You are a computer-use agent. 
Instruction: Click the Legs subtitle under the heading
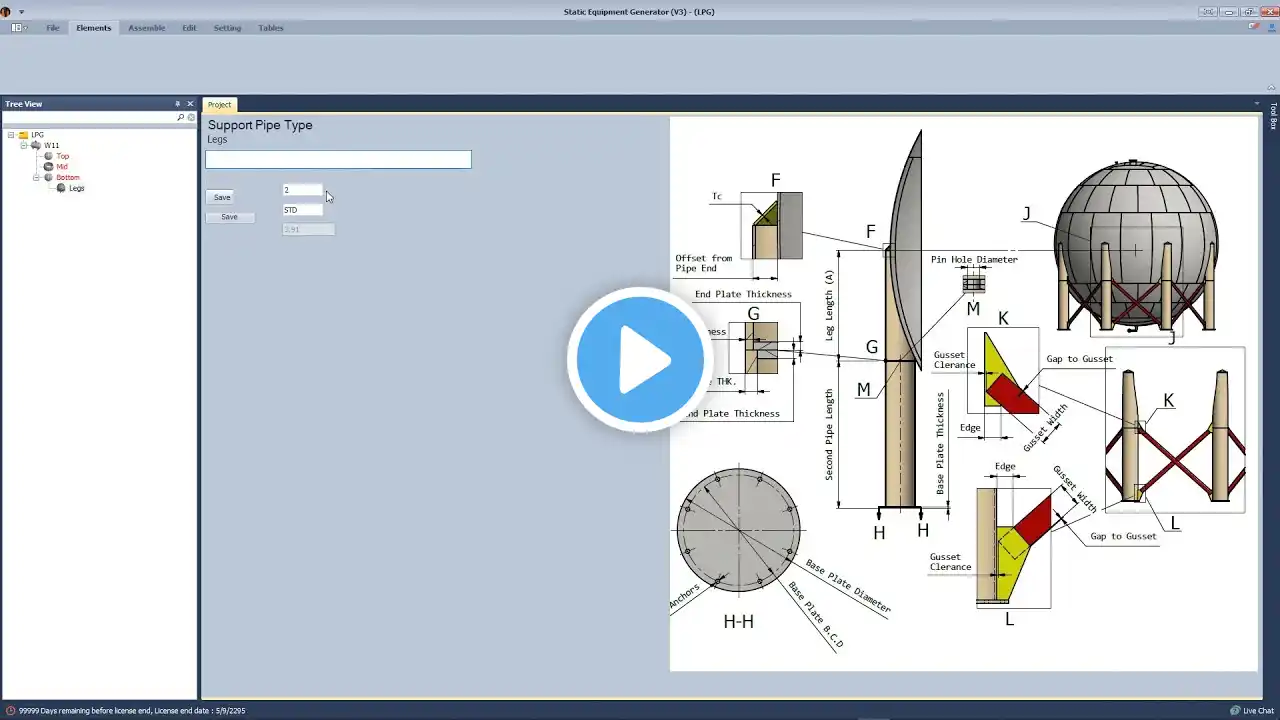[217, 139]
